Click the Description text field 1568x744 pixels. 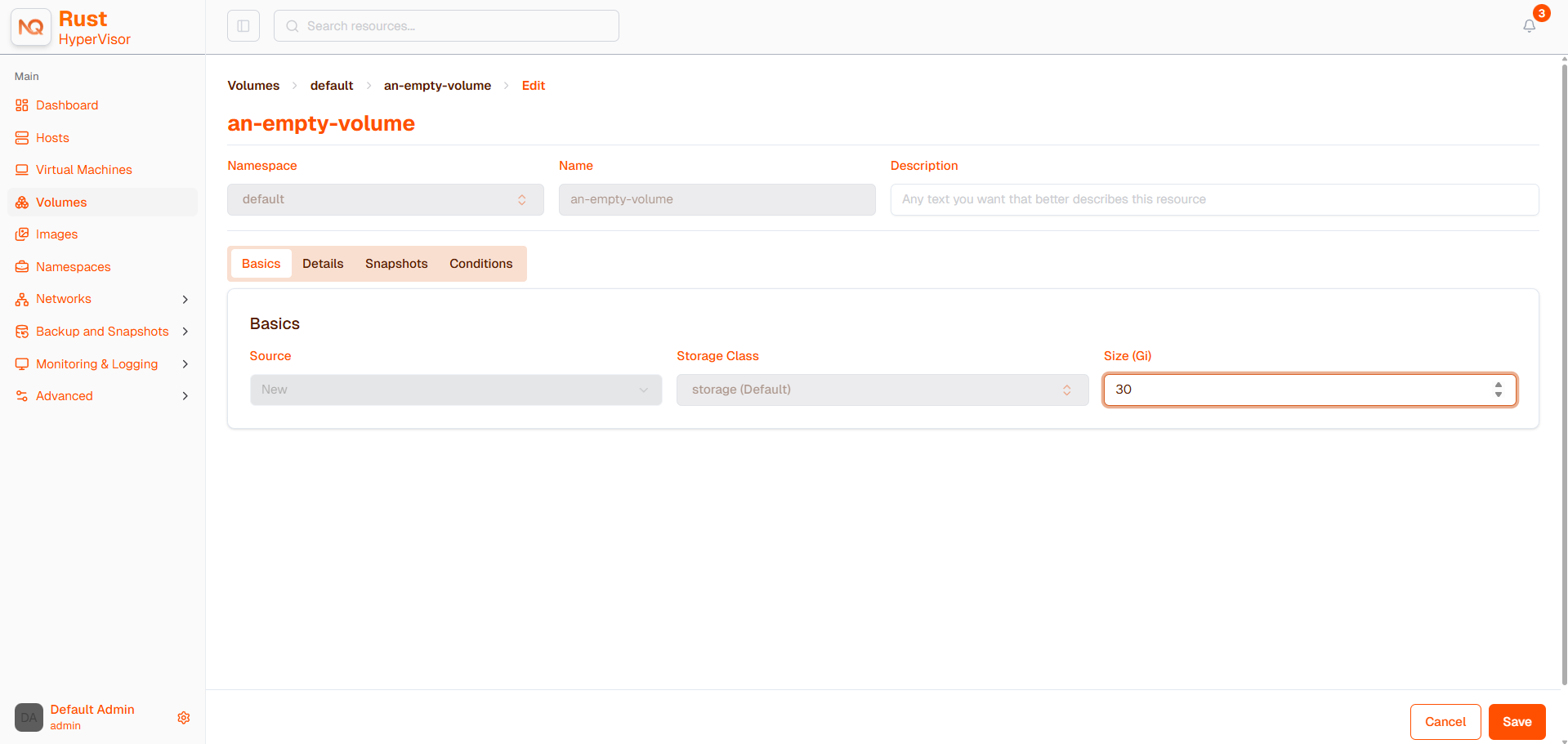pos(1214,199)
